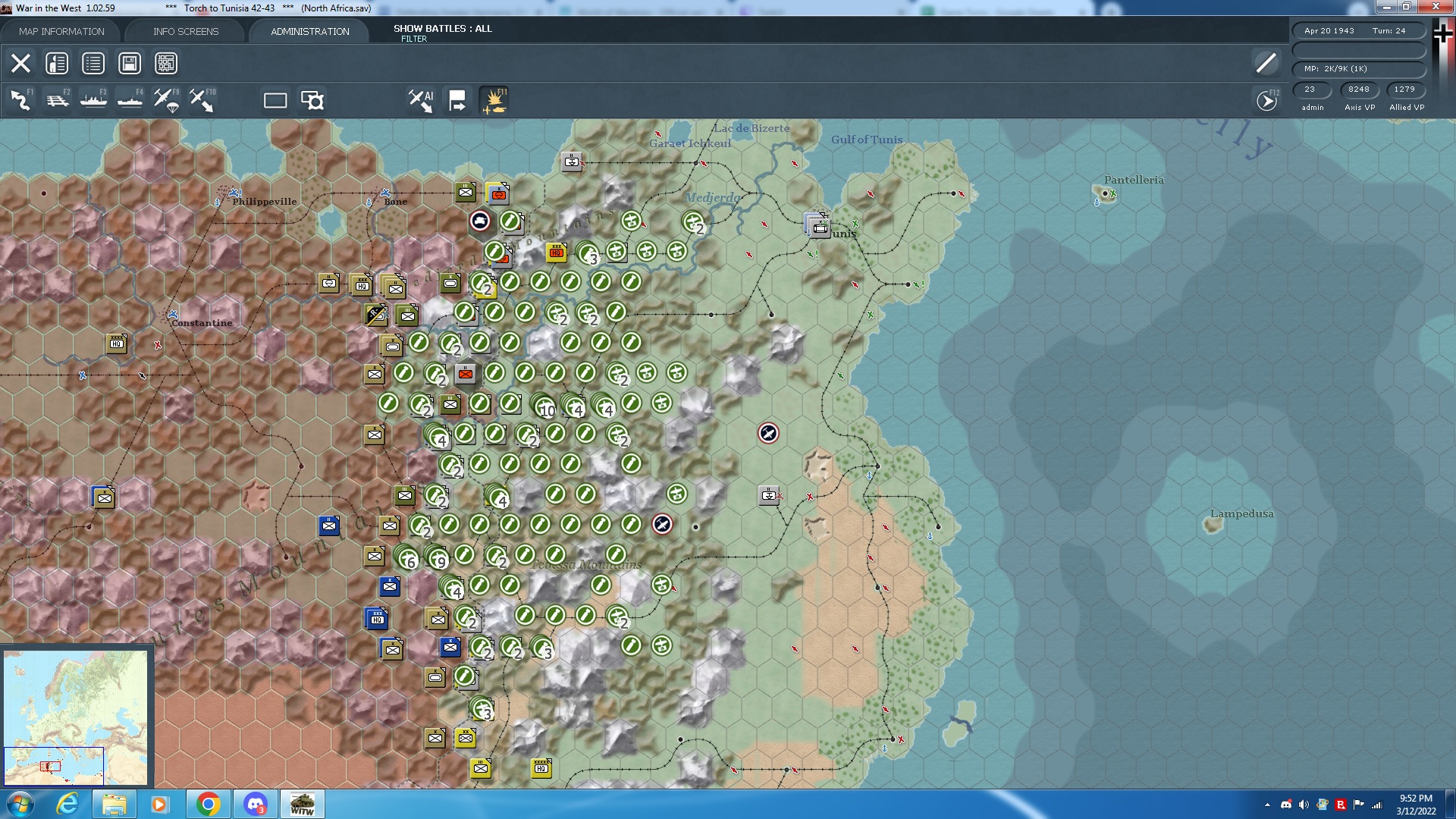The height and width of the screenshot is (819, 1456).
Task: Click the pencil edit icon at right
Action: pos(1266,63)
